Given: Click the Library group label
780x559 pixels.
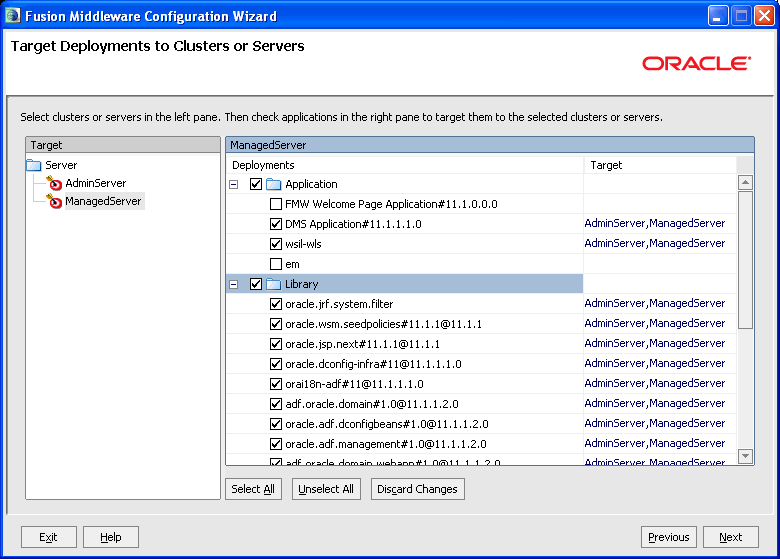Looking at the screenshot, I should point(301,284).
